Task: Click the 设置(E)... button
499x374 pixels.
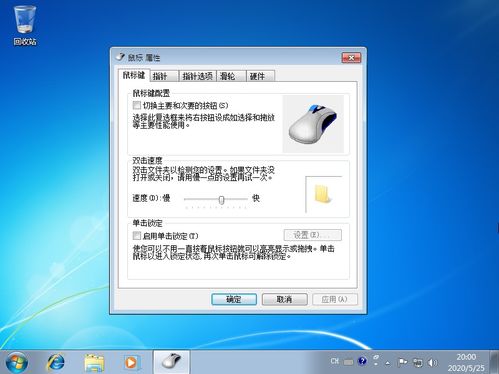Action: 312,235
